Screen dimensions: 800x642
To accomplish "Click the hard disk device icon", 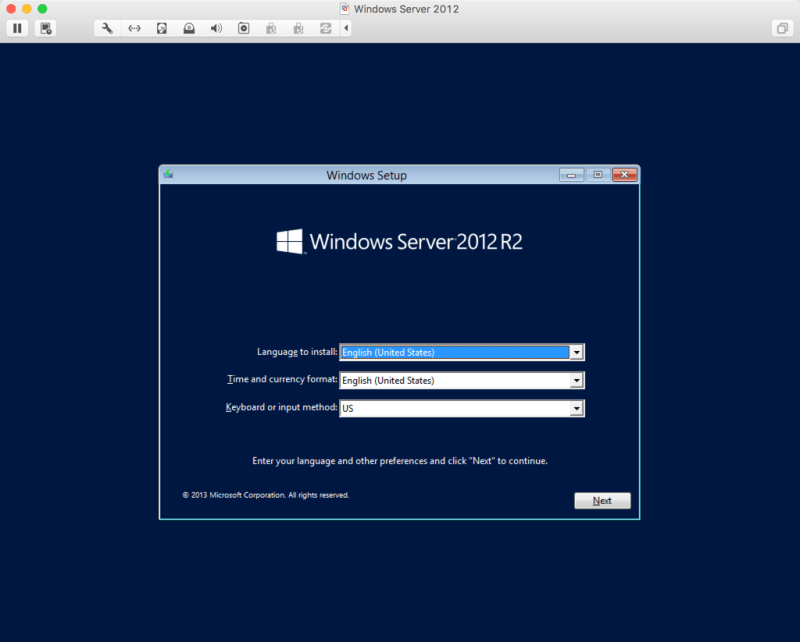I will [x=162, y=28].
